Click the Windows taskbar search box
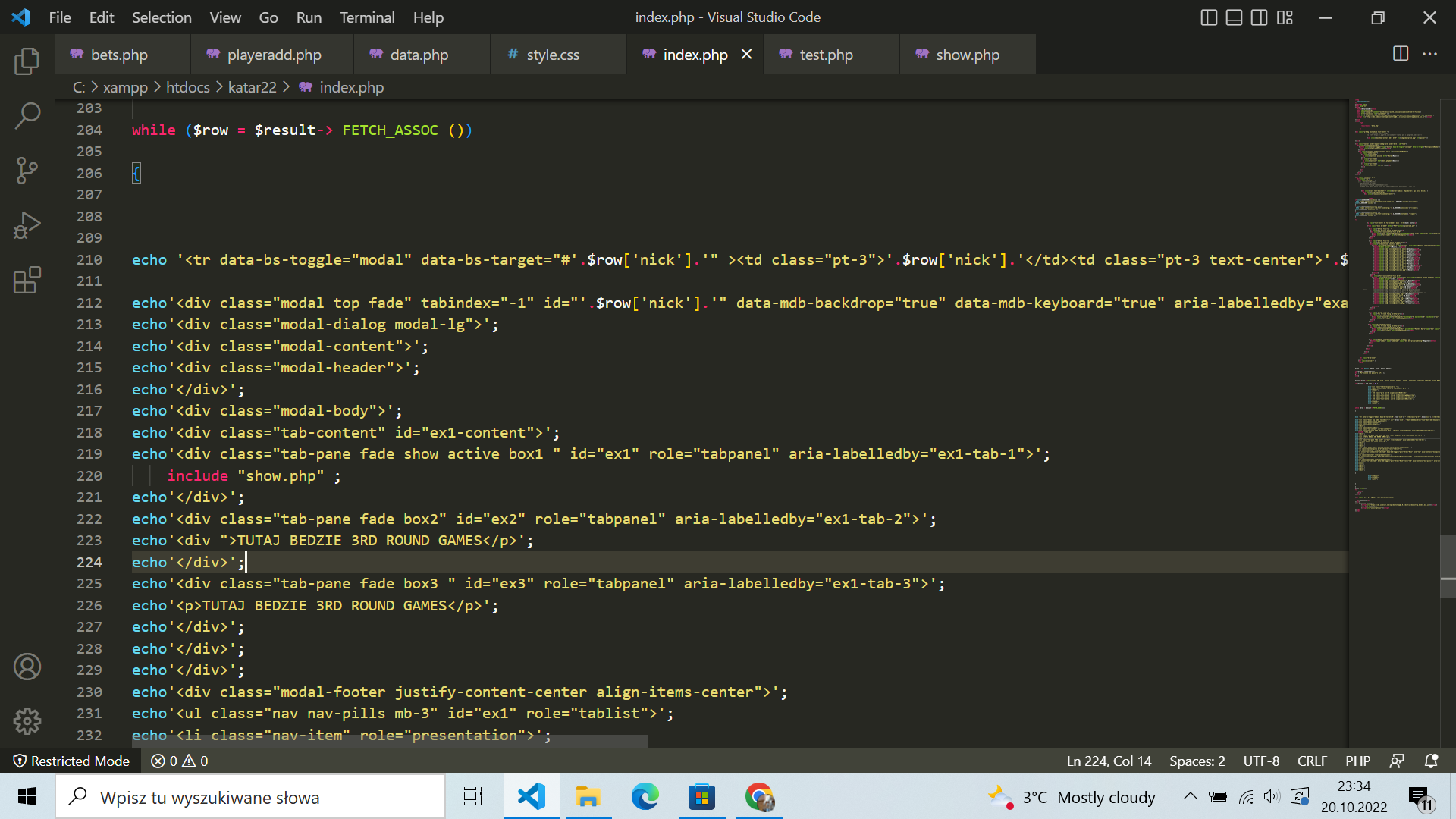The width and height of the screenshot is (1456, 819). [x=250, y=797]
